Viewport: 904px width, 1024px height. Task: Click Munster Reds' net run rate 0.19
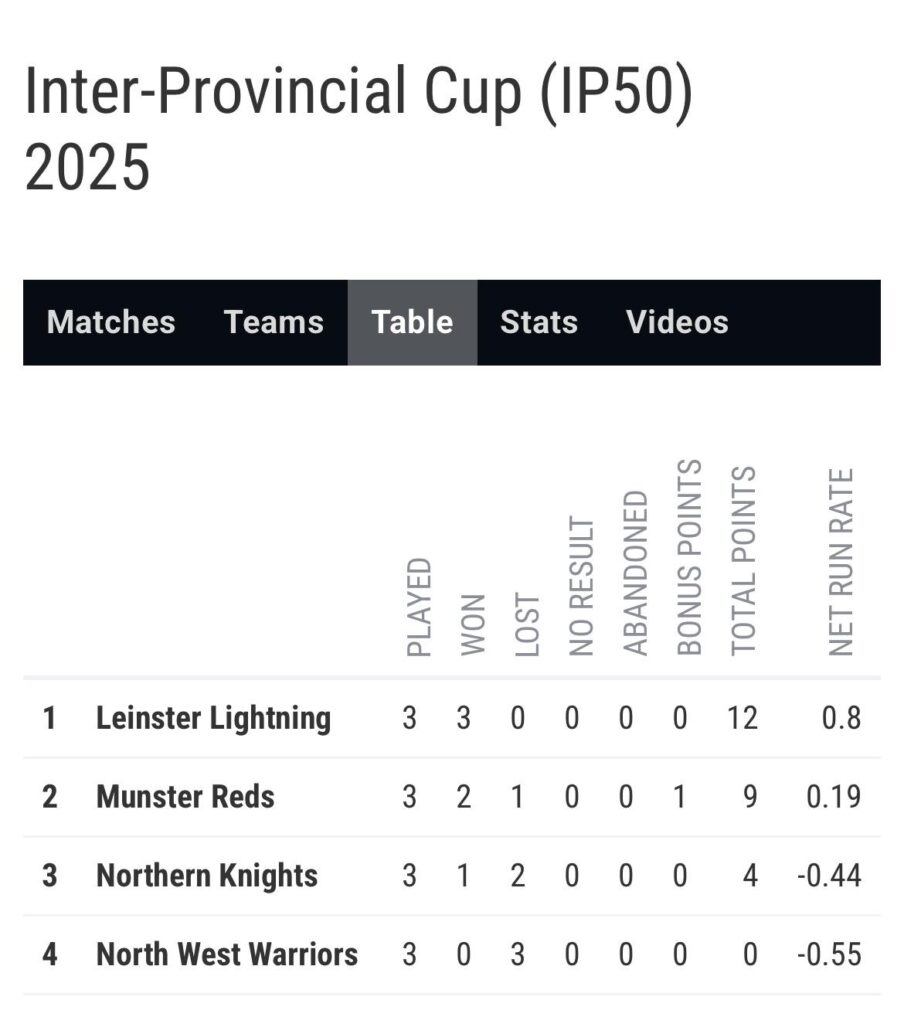833,797
